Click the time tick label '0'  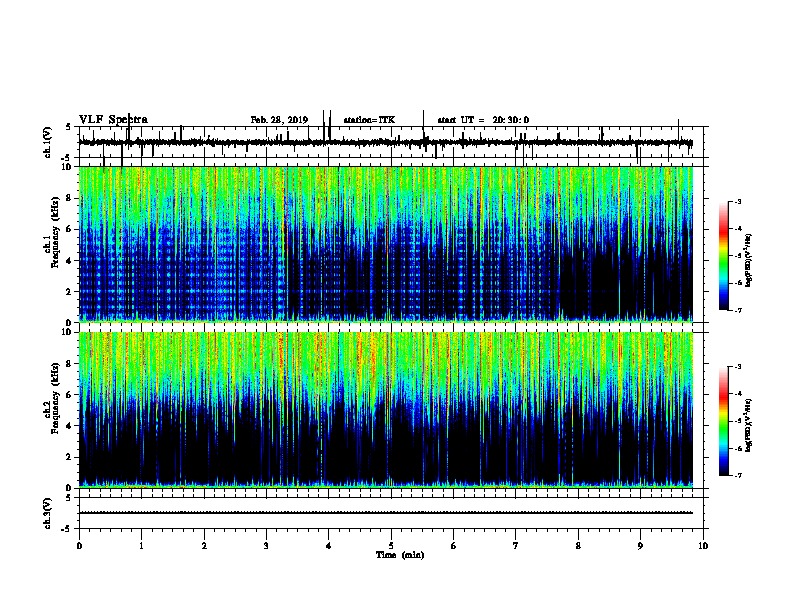click(79, 546)
